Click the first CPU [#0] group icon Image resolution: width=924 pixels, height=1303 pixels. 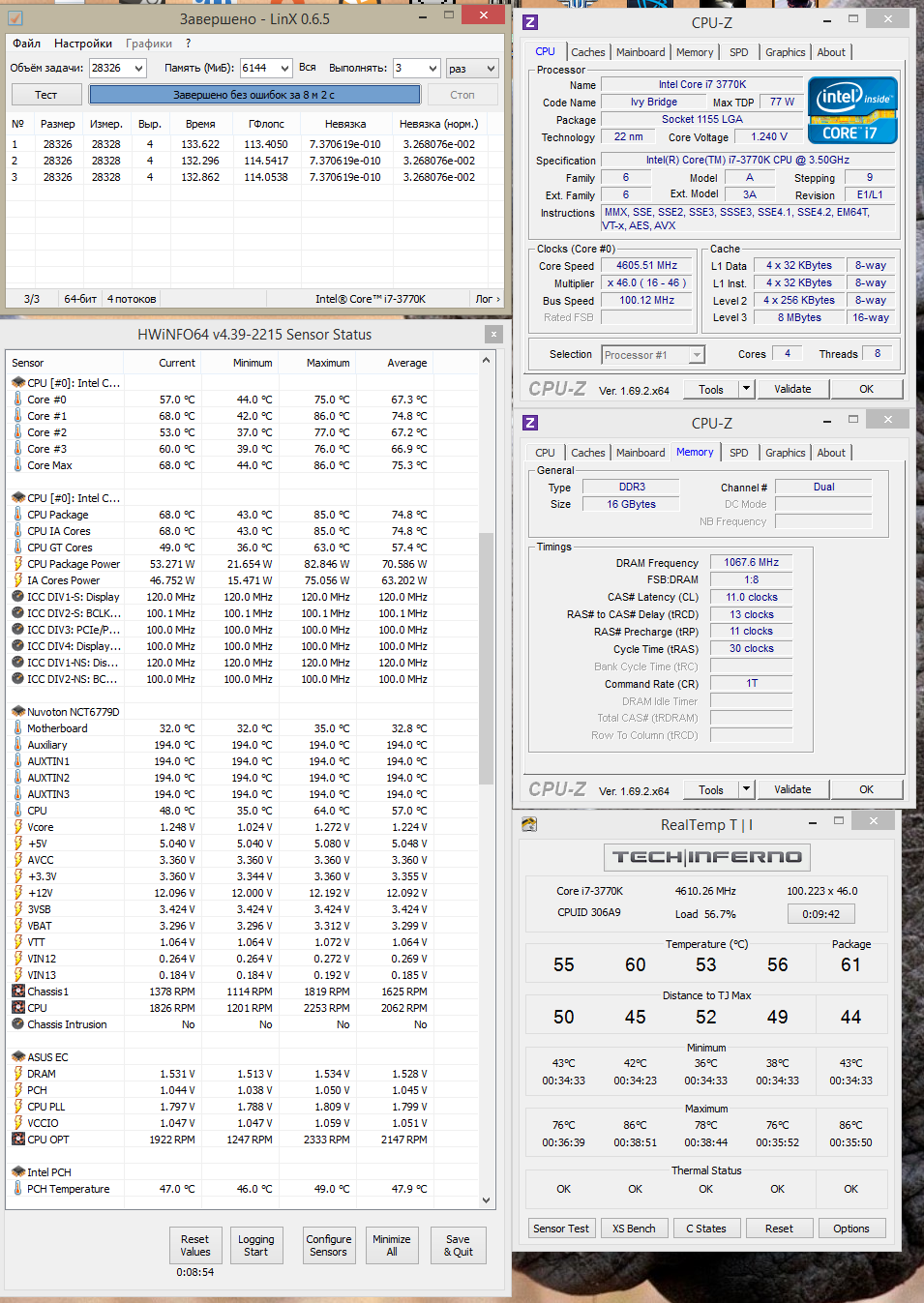click(x=17, y=383)
